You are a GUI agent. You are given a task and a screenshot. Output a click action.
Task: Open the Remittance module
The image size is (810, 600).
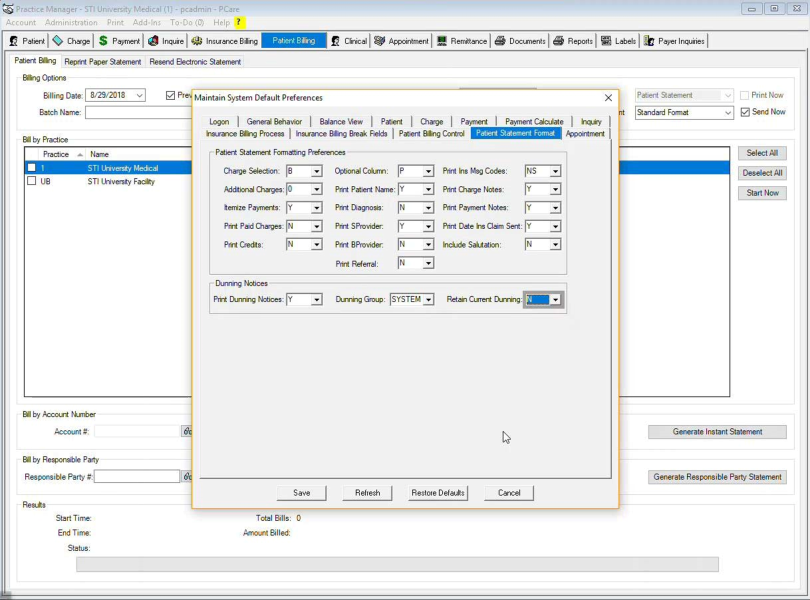click(x=462, y=41)
